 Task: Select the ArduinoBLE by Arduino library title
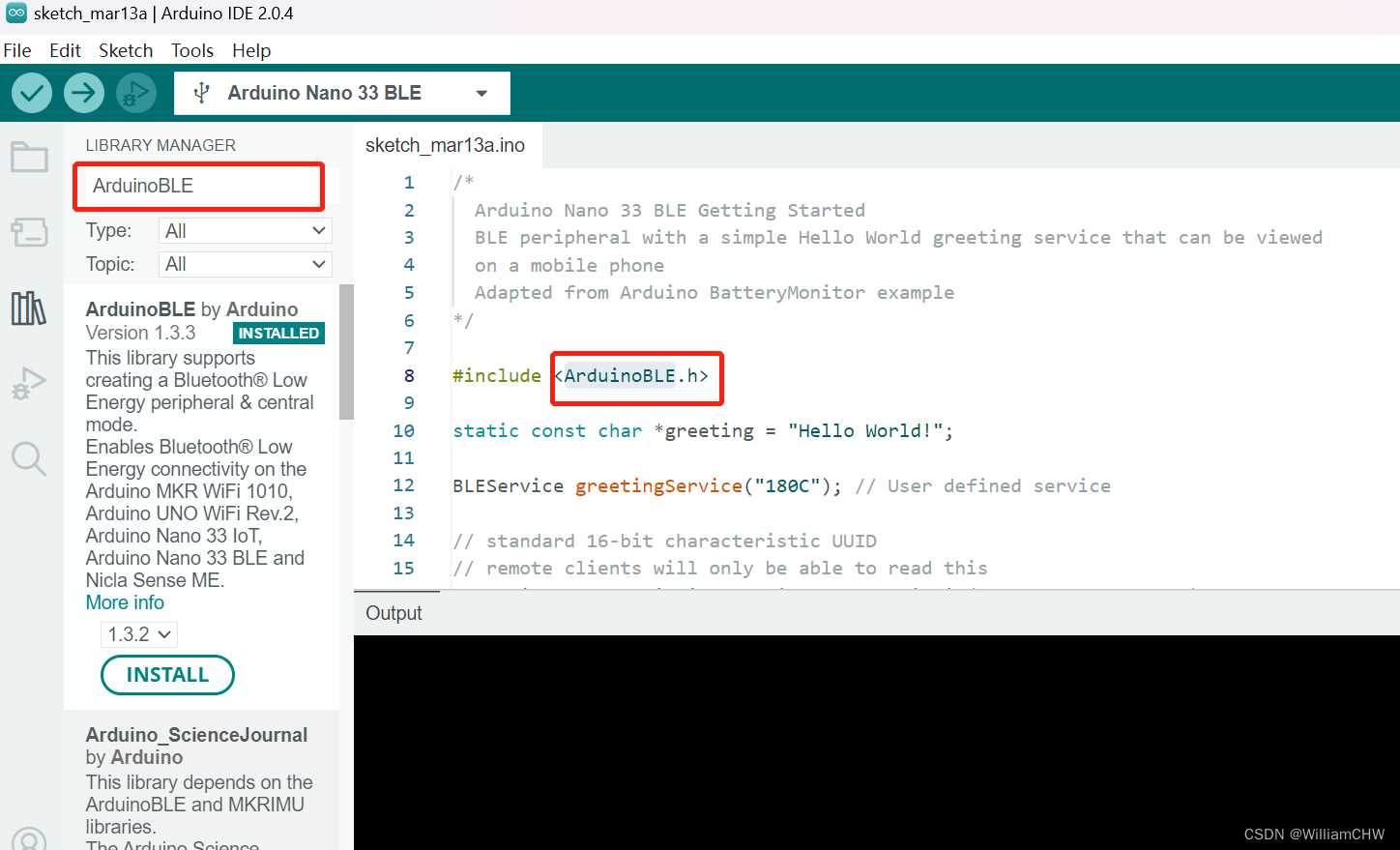tap(191, 309)
